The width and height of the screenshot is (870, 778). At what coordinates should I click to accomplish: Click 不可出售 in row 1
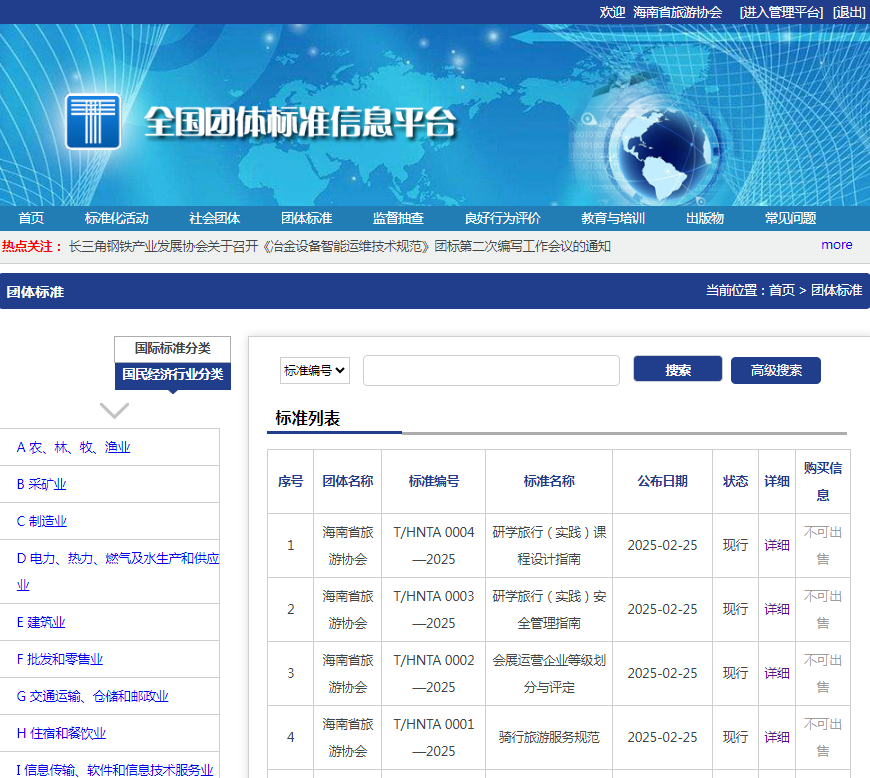pyautogui.click(x=823, y=545)
